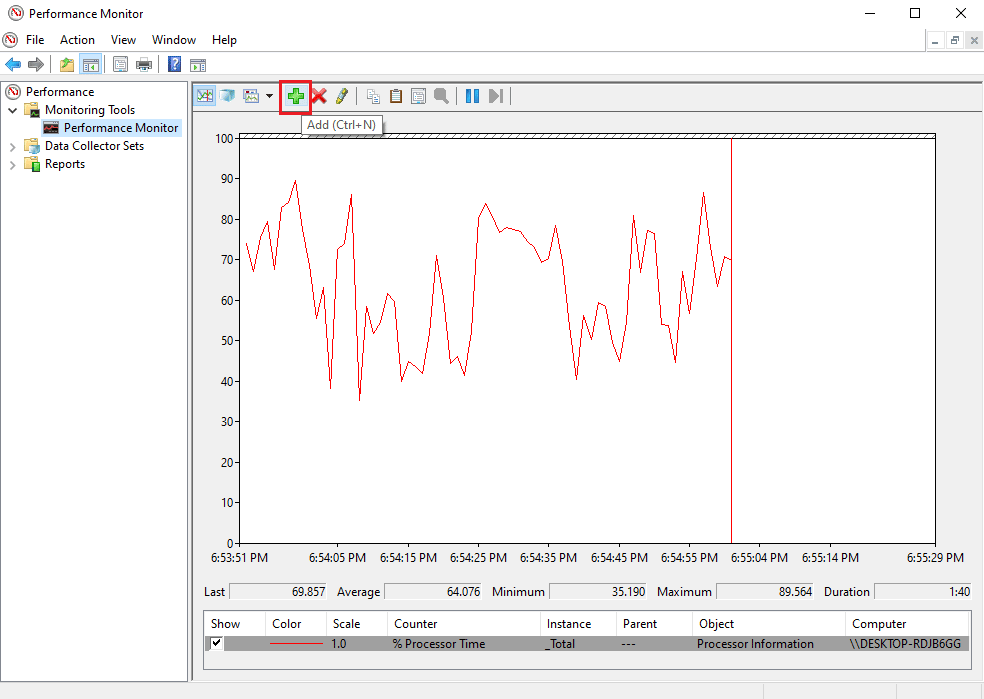Click the Change graph type icon
Viewport: 984px width, 699px height.
pyautogui.click(x=251, y=96)
